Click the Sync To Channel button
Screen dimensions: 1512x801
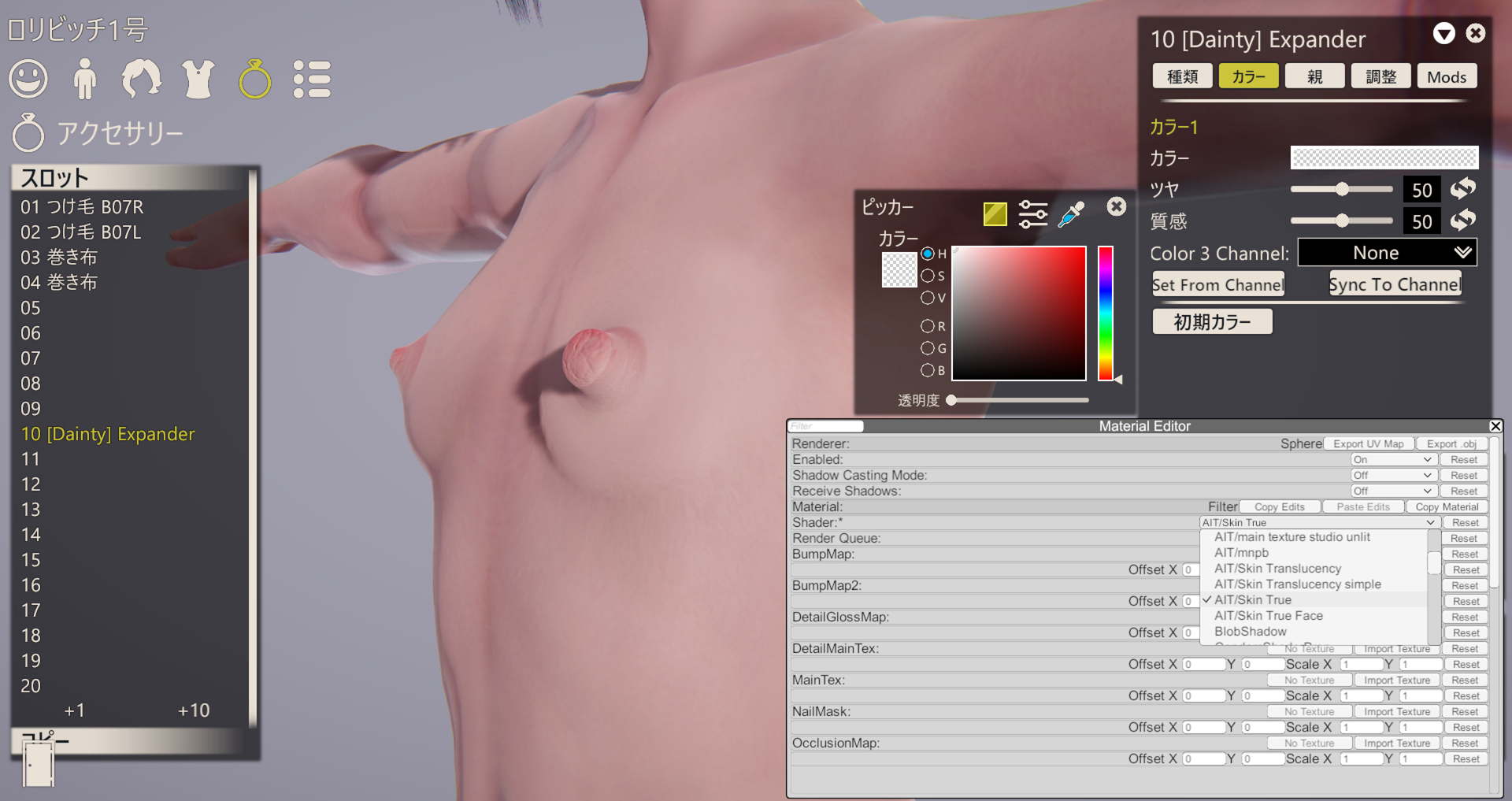(1395, 284)
